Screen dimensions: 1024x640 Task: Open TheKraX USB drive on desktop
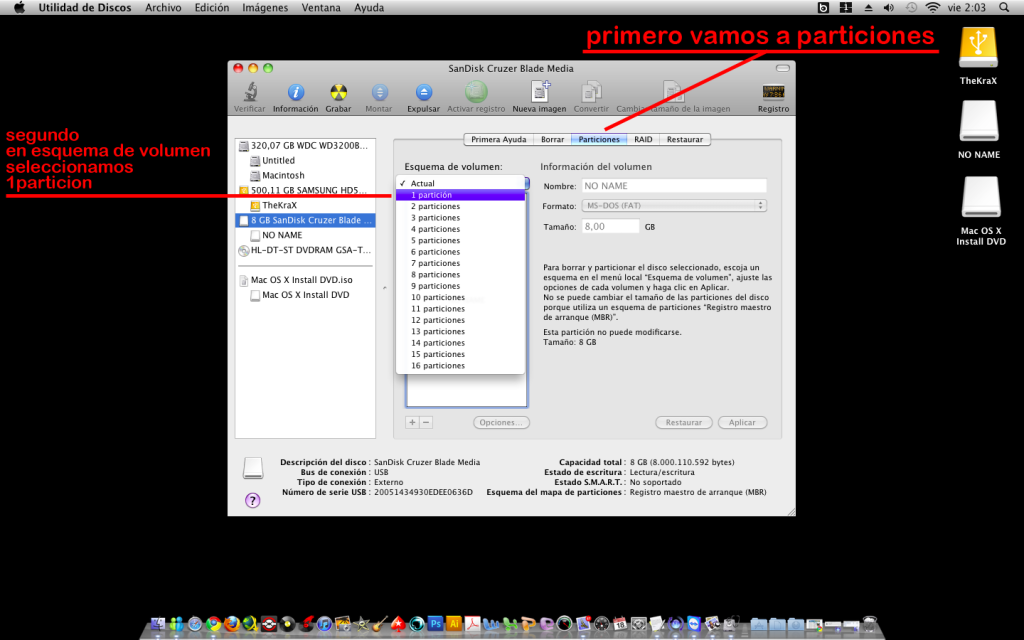[x=978, y=47]
